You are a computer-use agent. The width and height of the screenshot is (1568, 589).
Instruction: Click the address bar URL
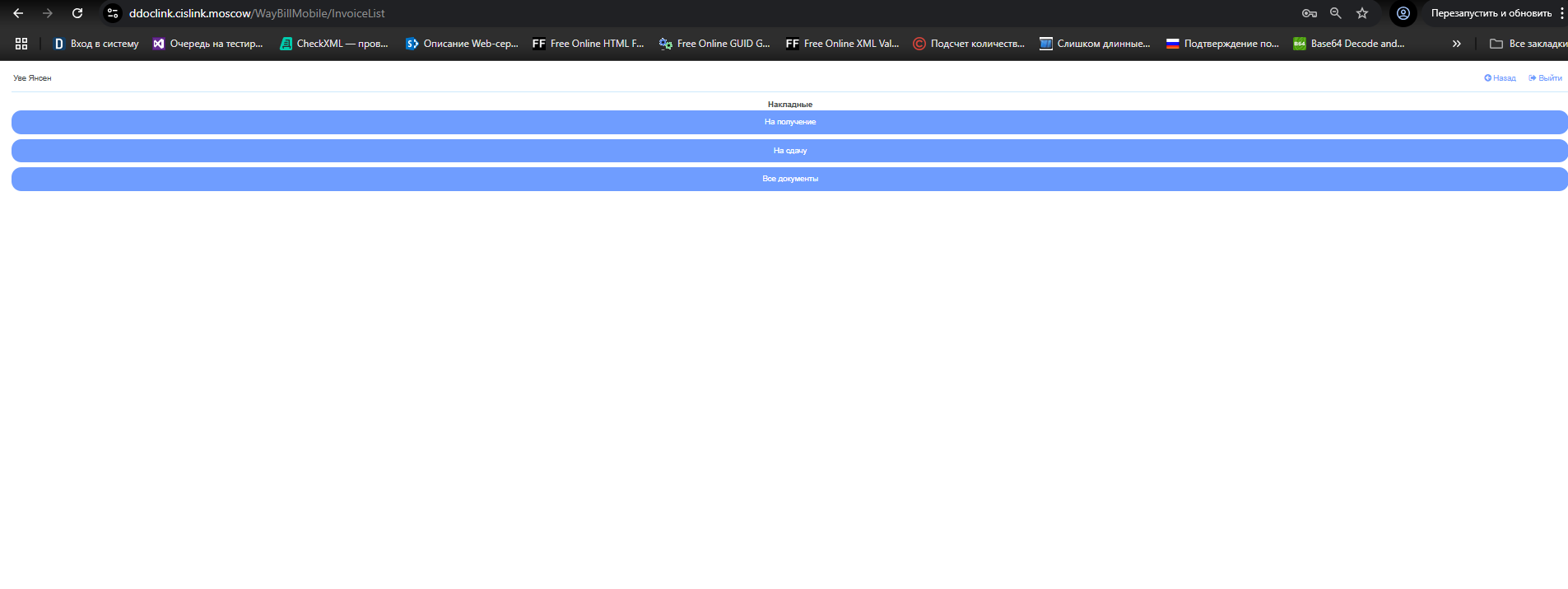[257, 13]
